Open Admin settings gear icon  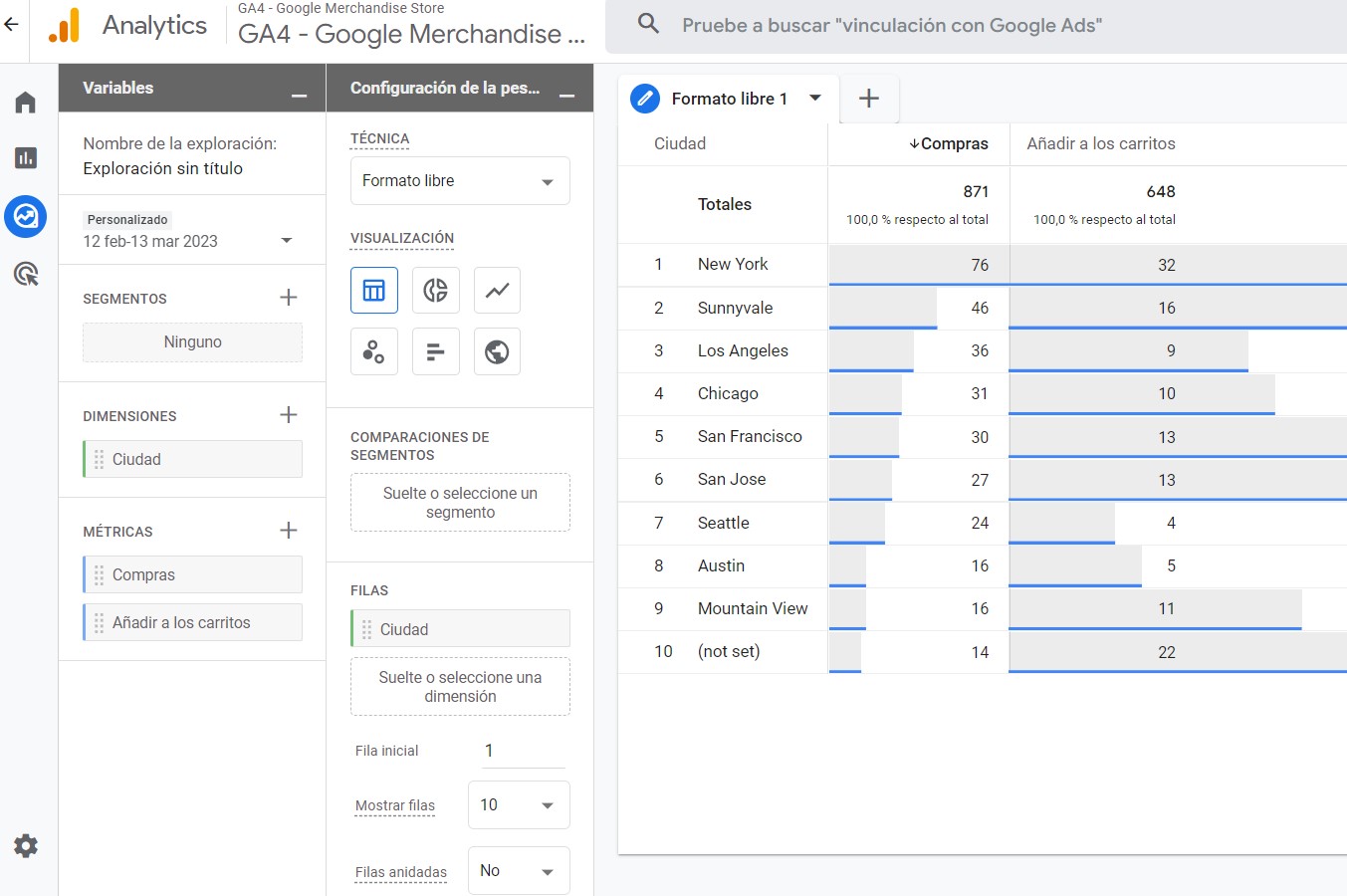click(26, 846)
